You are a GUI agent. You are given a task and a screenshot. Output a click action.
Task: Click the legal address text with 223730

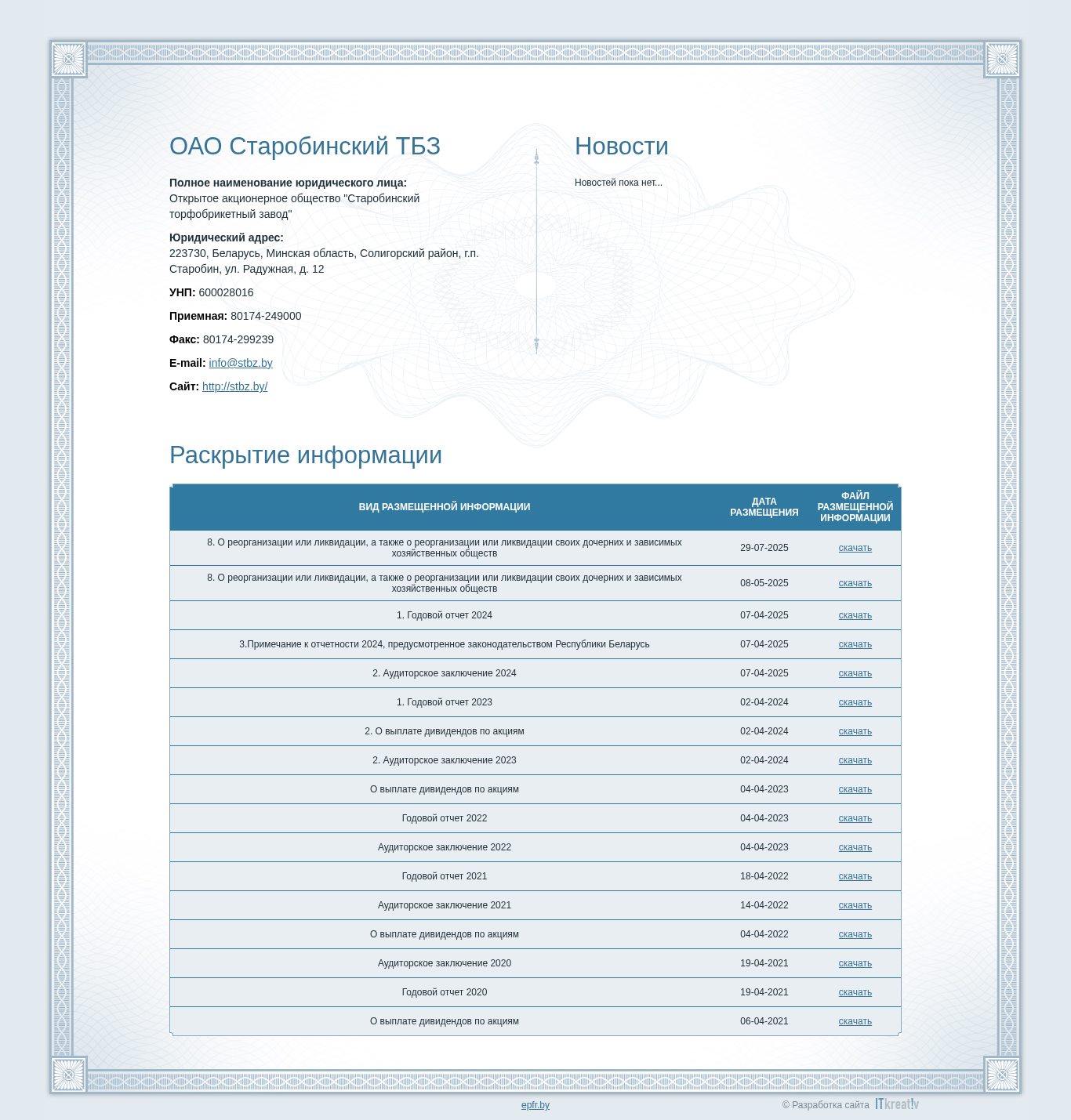[324, 261]
